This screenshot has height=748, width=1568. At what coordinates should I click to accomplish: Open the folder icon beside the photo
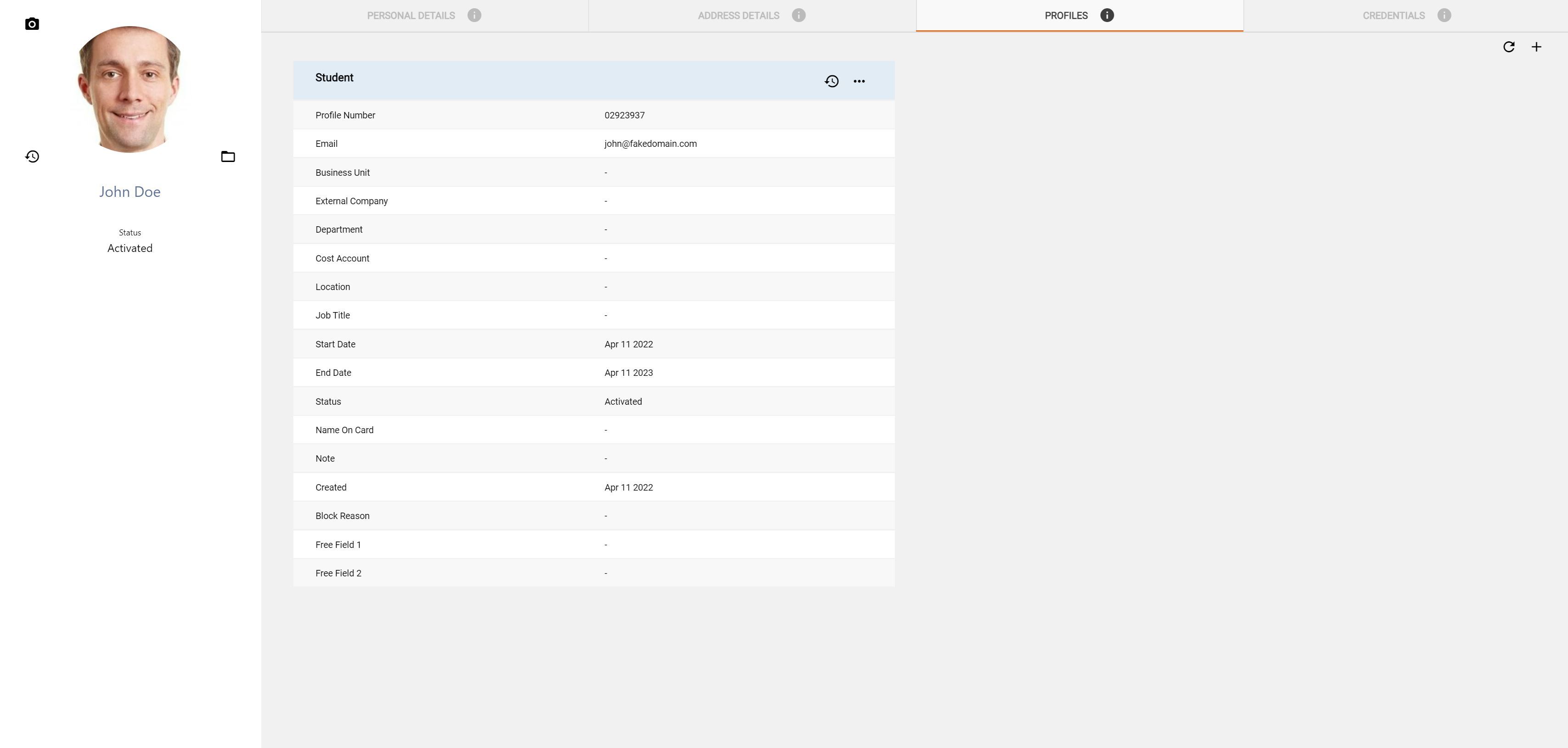pos(228,157)
